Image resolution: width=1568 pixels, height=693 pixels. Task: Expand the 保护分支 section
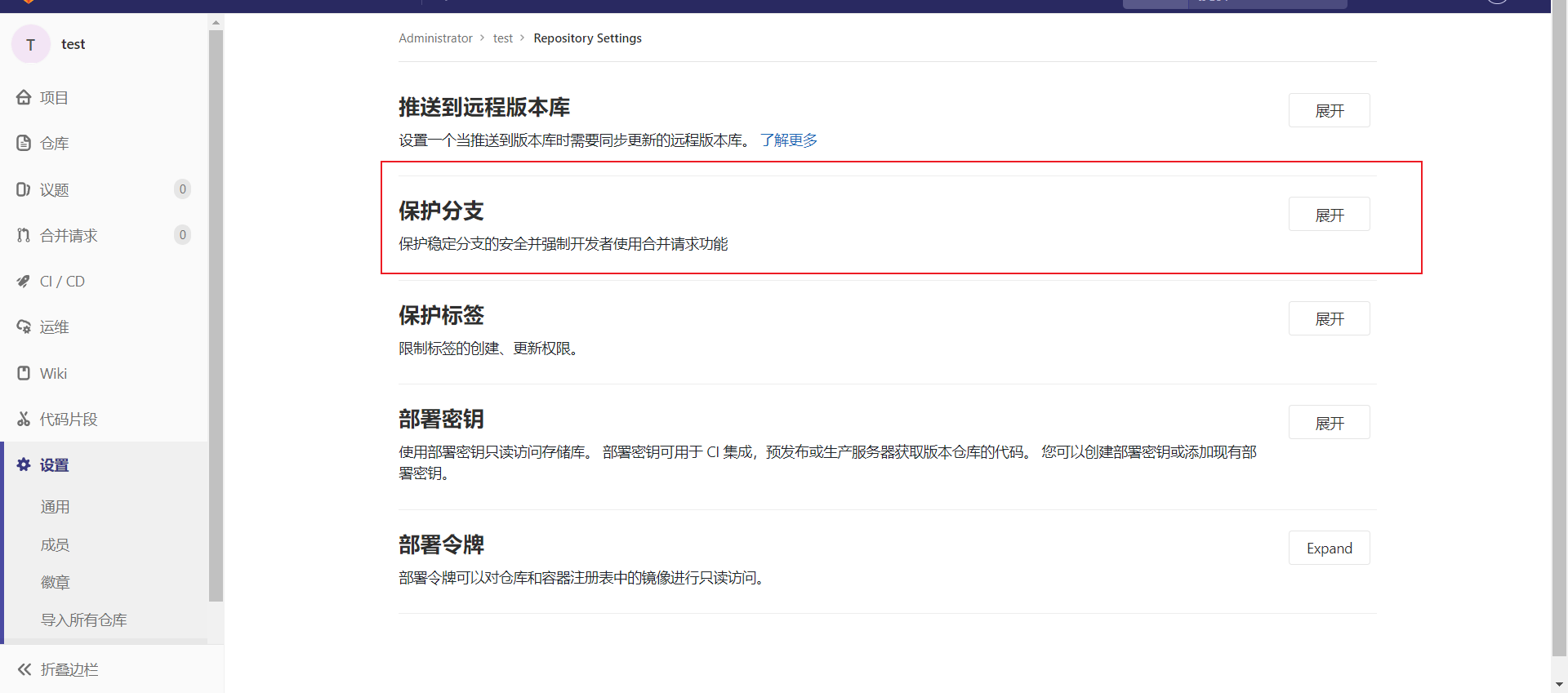pos(1329,214)
